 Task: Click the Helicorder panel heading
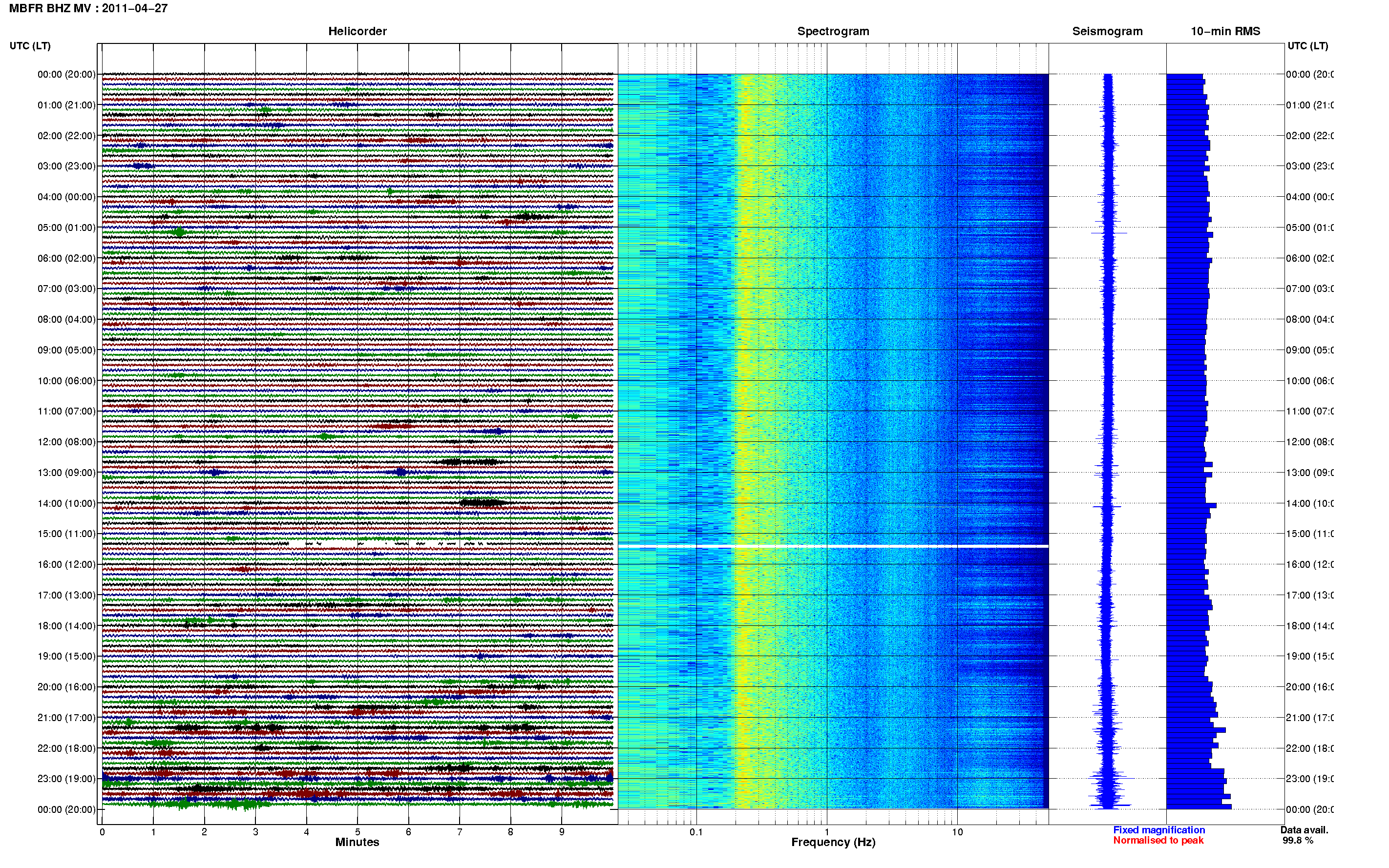tap(357, 32)
